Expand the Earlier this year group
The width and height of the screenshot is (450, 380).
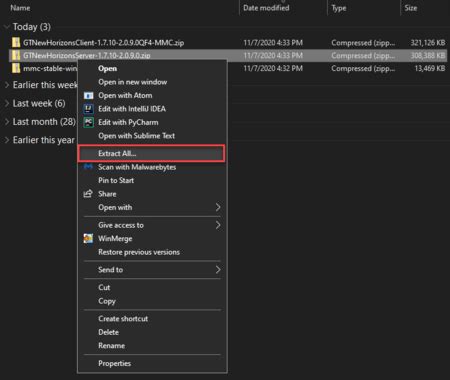(x=7, y=140)
